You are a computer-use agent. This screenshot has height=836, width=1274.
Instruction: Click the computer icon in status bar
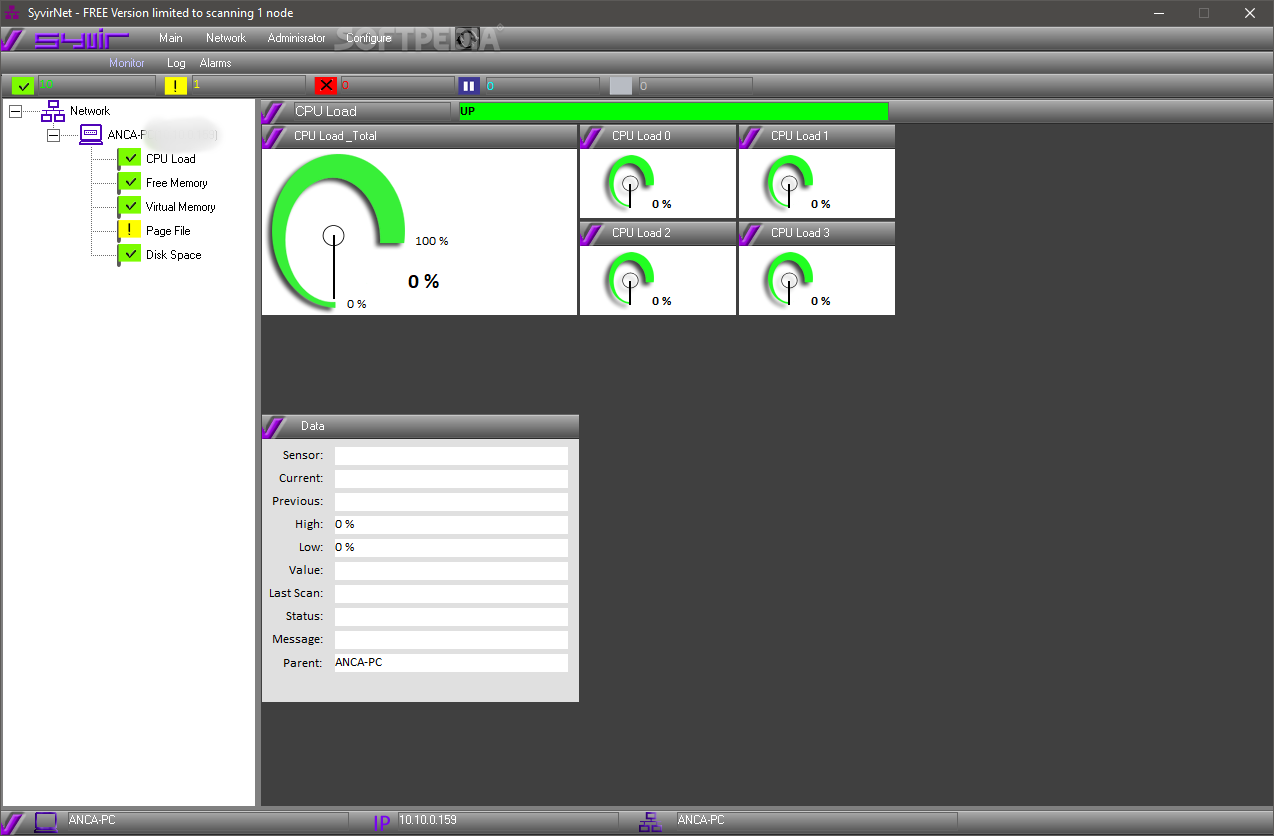[45, 822]
